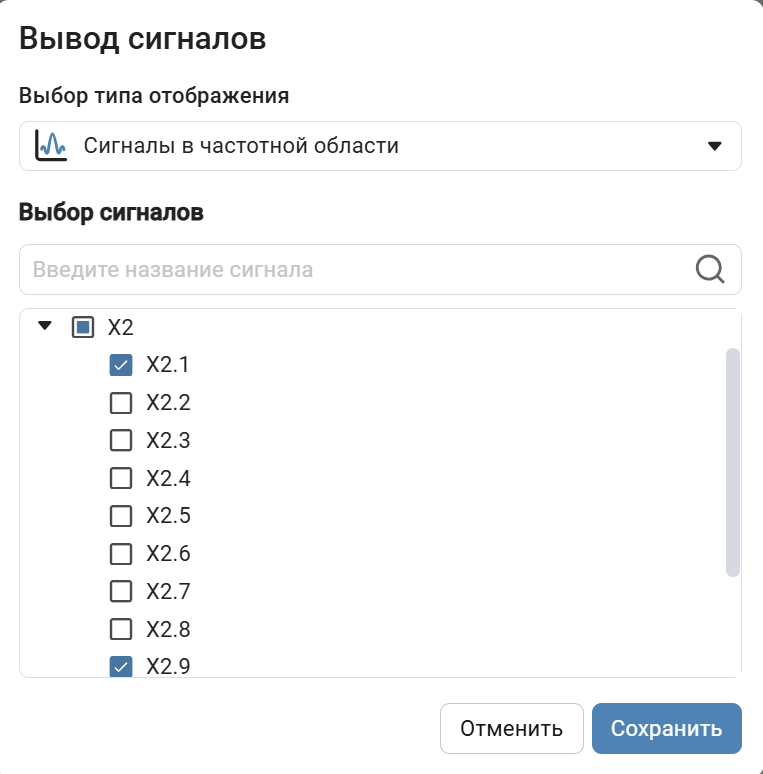Screen dimensions: 763x774
Task: Select the X2.5 signal checkbox
Action: click(121, 516)
